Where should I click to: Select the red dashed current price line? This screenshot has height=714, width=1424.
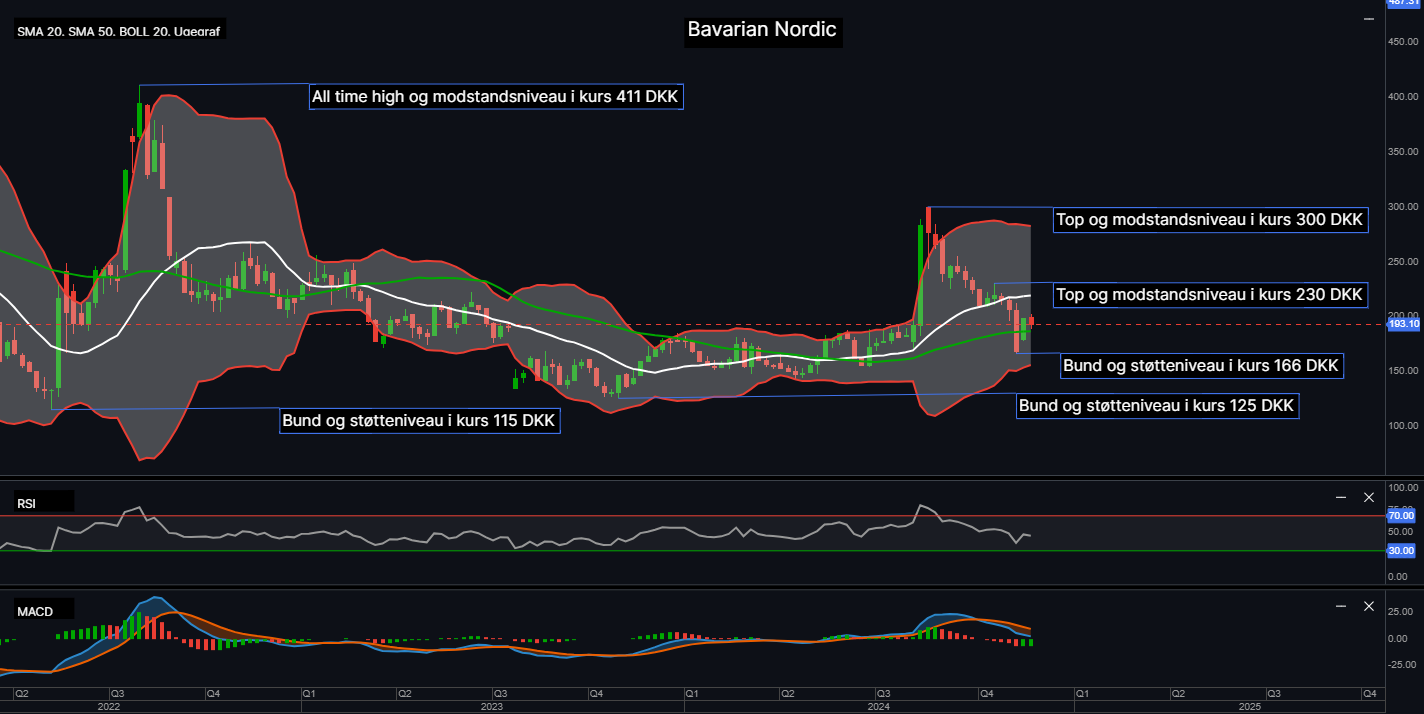tap(692, 324)
